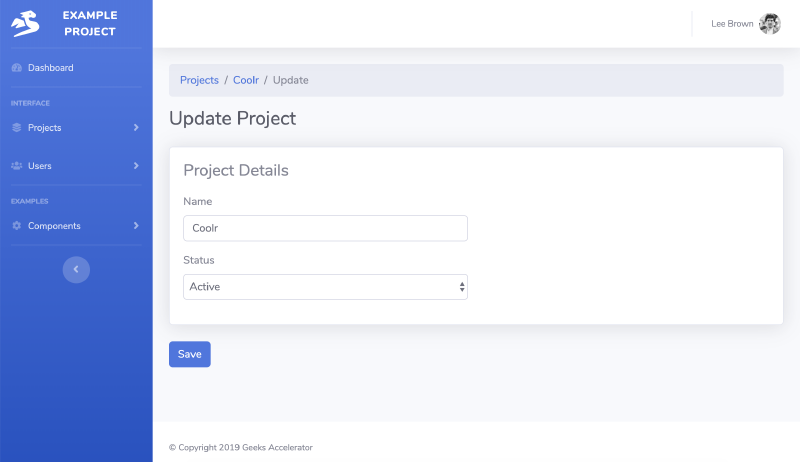Open the user avatar picture
800x462 pixels.
770,24
